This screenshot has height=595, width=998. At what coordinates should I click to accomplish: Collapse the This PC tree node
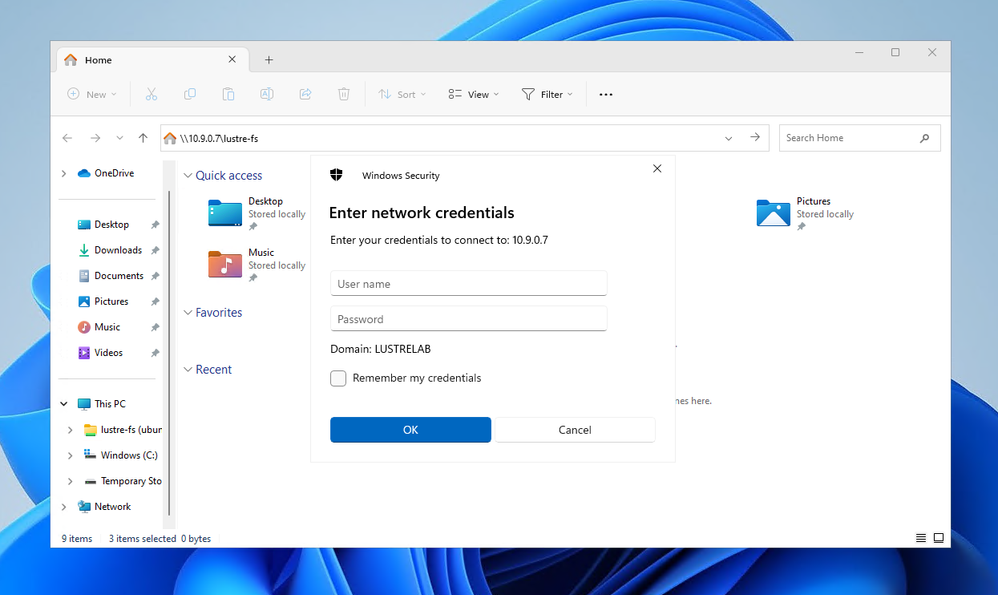(x=64, y=403)
